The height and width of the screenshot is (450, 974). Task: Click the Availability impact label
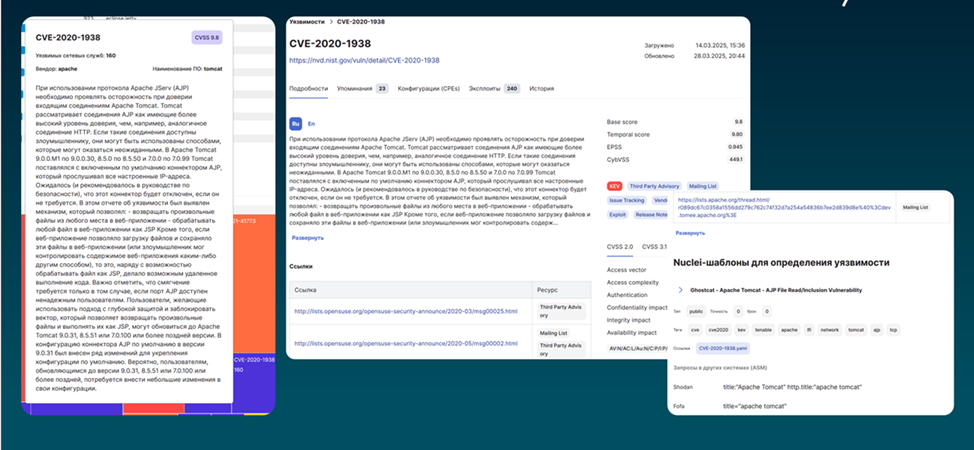tap(632, 331)
